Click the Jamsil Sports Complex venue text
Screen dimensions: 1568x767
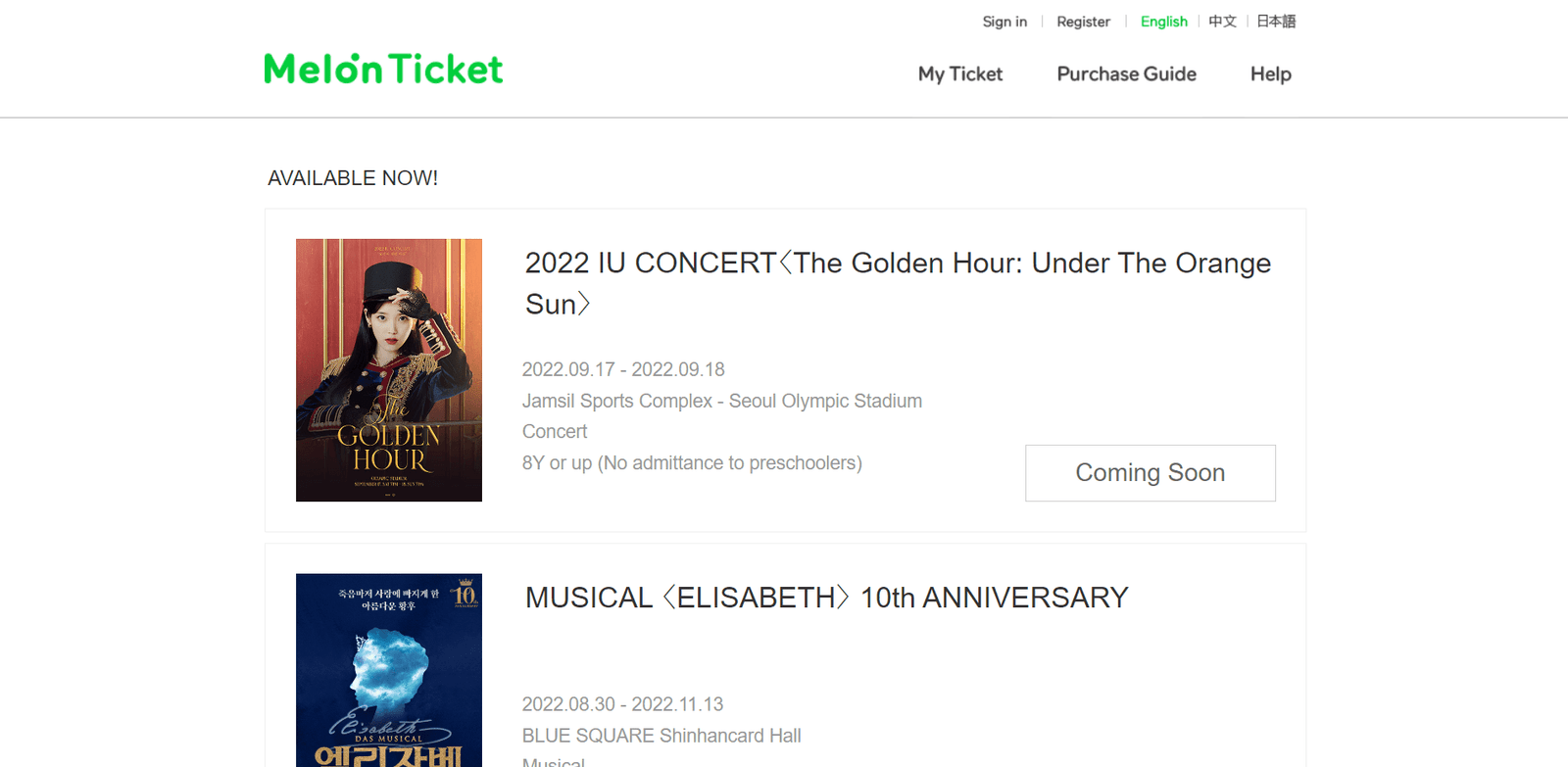click(721, 401)
